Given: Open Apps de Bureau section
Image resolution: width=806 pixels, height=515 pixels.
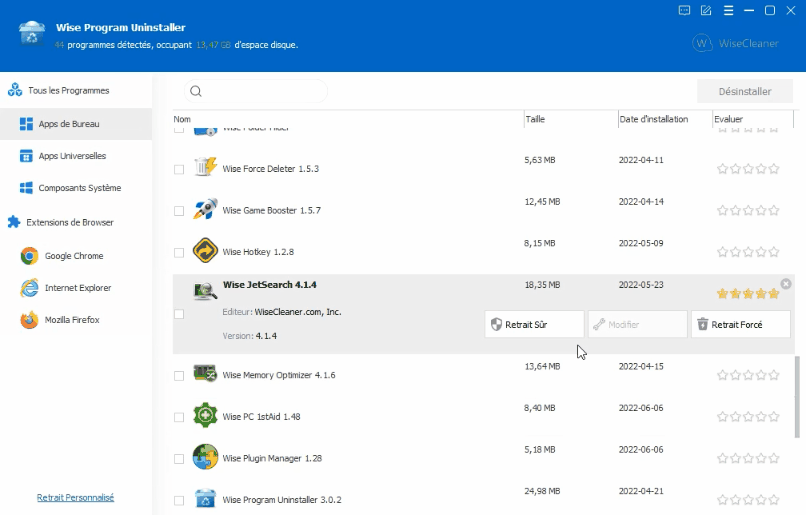Looking at the screenshot, I should pos(76,124).
